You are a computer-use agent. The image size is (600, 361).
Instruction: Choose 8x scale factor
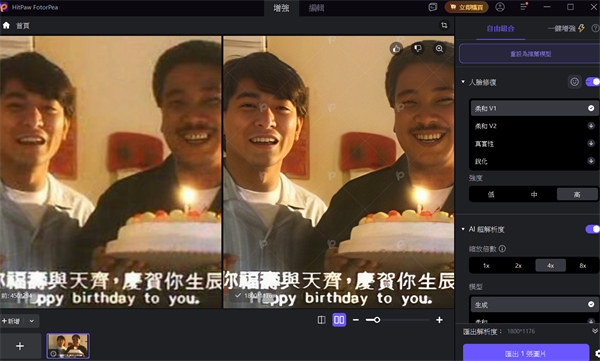583,266
